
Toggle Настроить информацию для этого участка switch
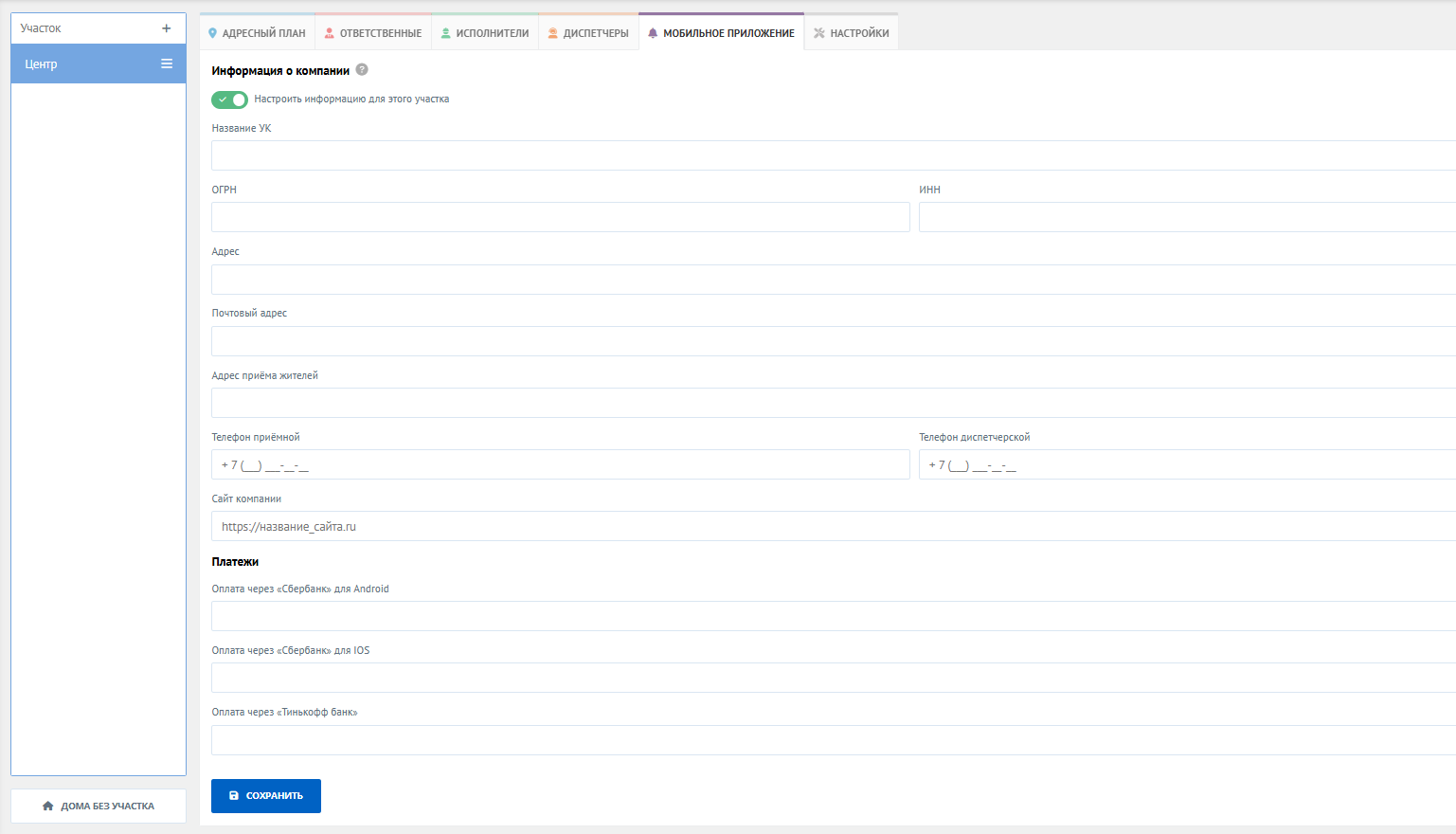pos(229,100)
